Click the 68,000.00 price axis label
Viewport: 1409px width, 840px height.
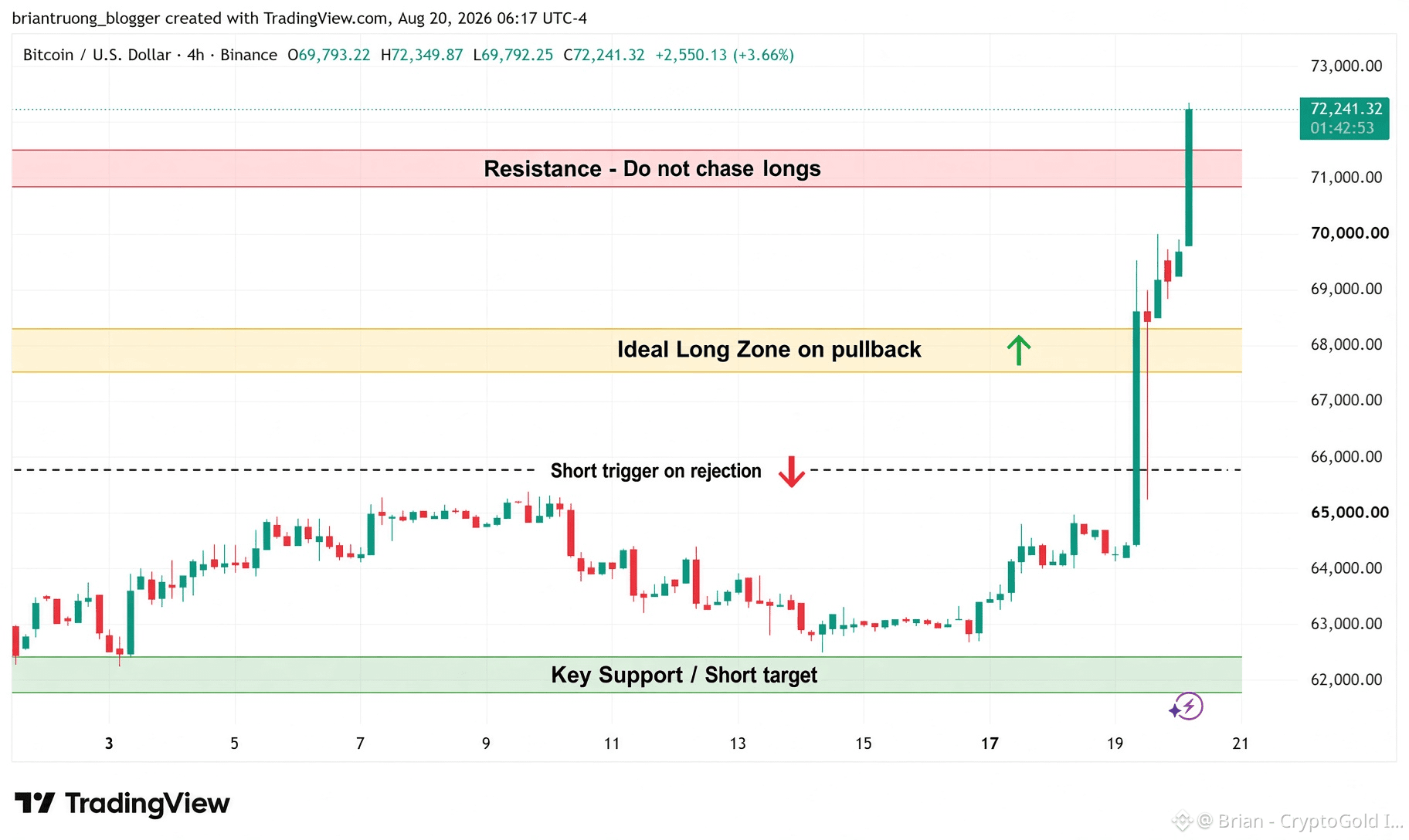tap(1346, 344)
